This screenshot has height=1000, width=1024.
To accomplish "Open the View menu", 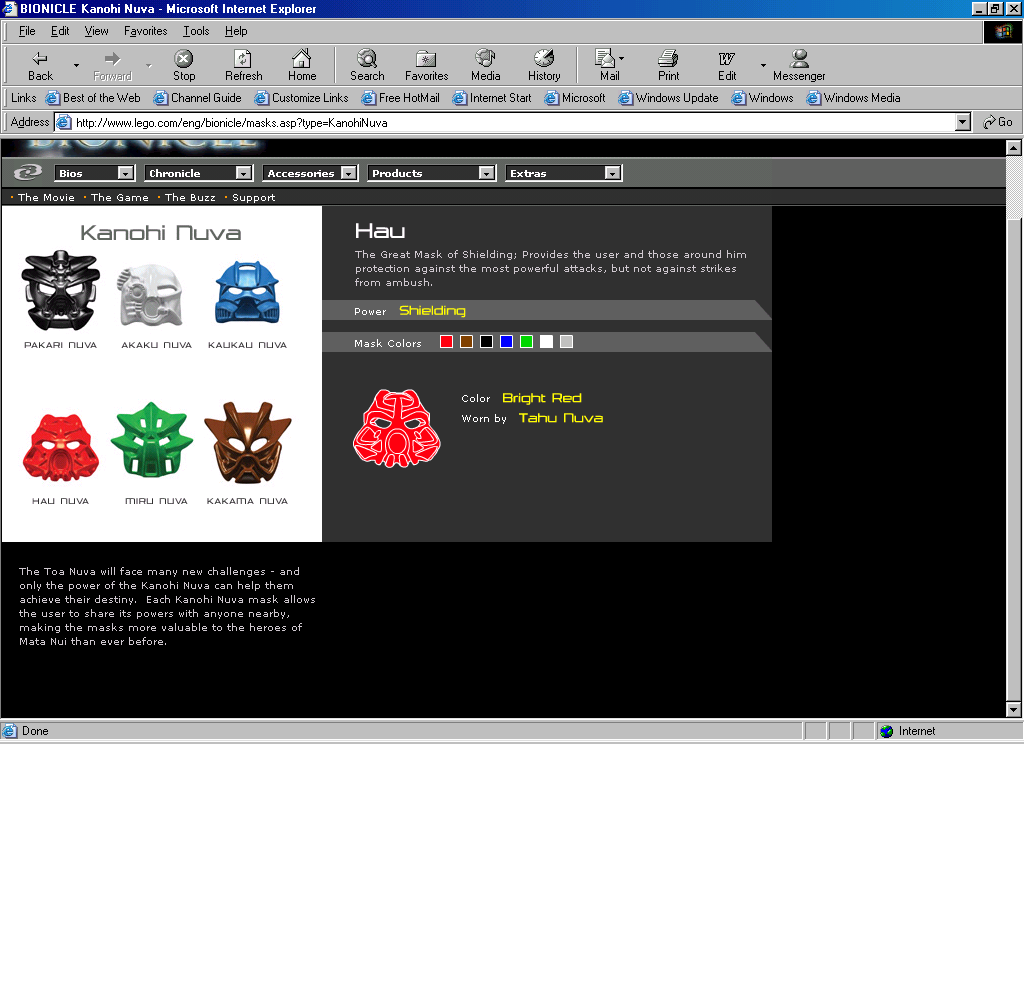I will click(x=96, y=31).
